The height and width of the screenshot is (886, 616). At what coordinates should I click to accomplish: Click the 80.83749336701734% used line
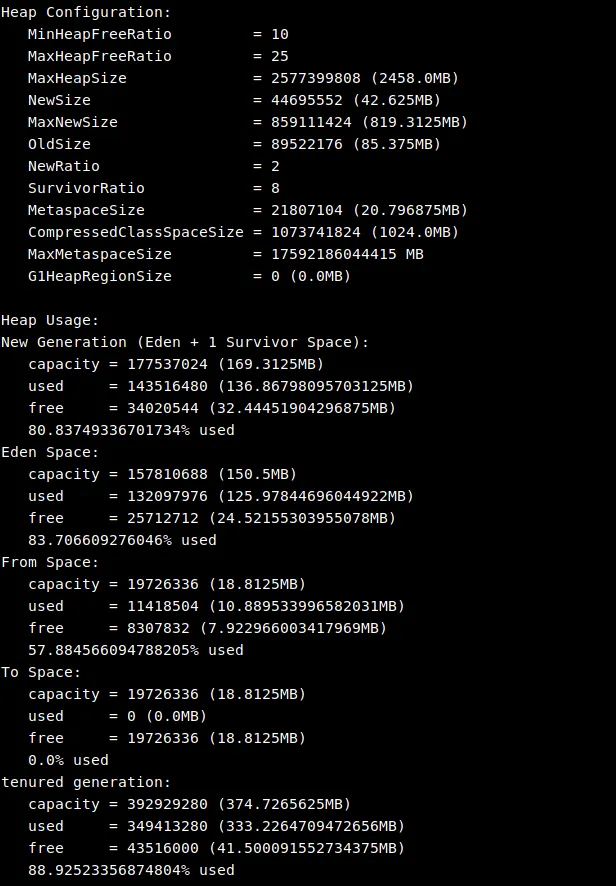[131, 430]
